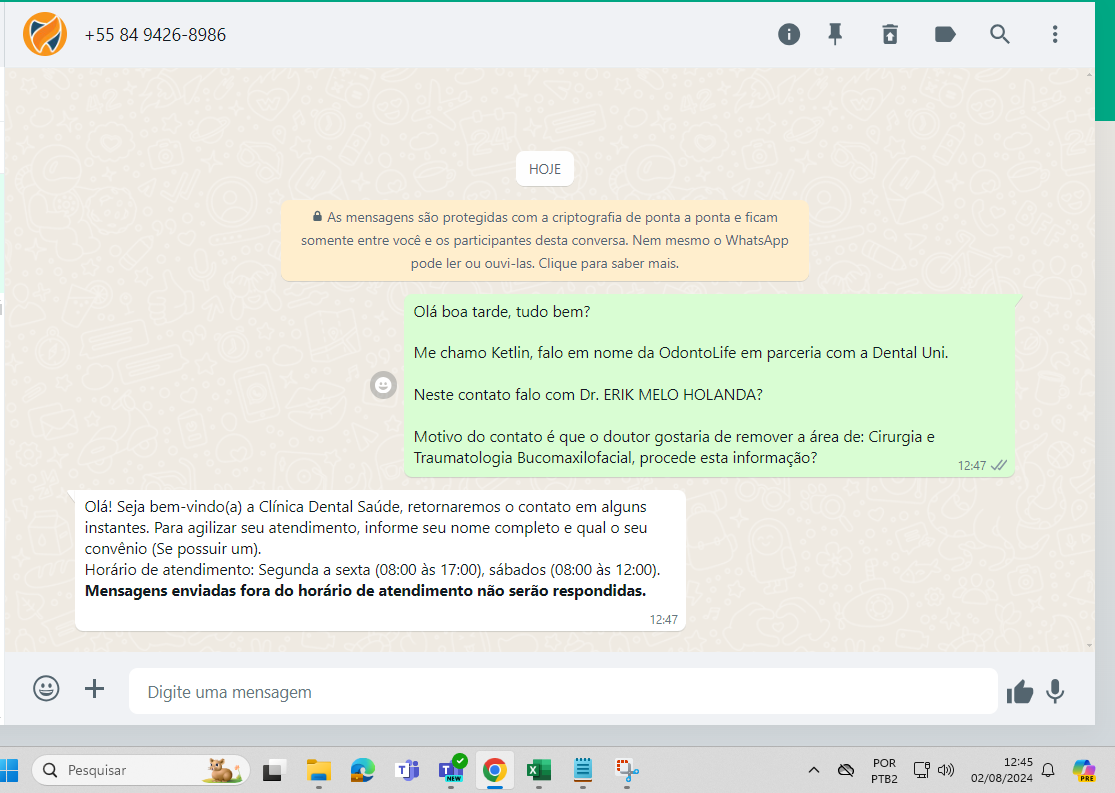
Task: Click the Pesquisar taskbar search box
Action: point(141,770)
